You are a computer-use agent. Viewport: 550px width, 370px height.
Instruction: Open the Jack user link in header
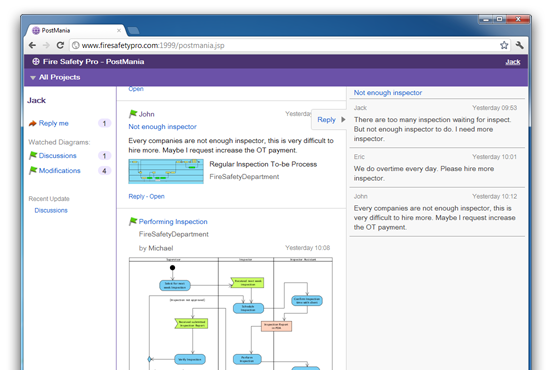point(513,62)
